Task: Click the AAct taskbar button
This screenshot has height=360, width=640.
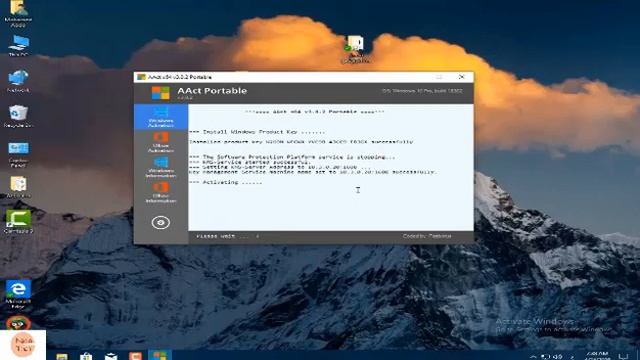Action: (160, 356)
